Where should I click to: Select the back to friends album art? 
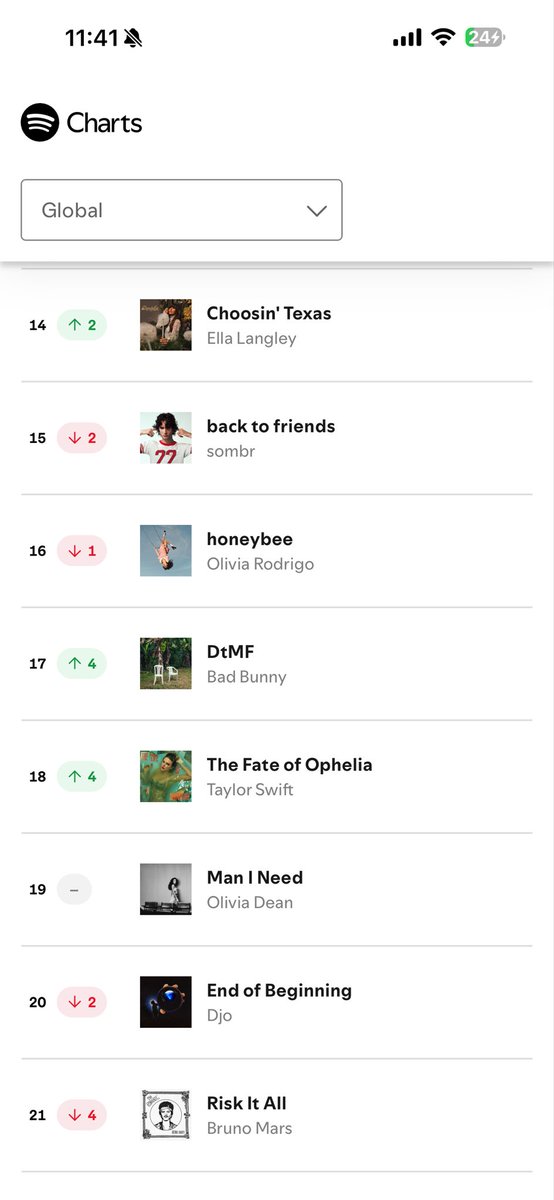[166, 438]
